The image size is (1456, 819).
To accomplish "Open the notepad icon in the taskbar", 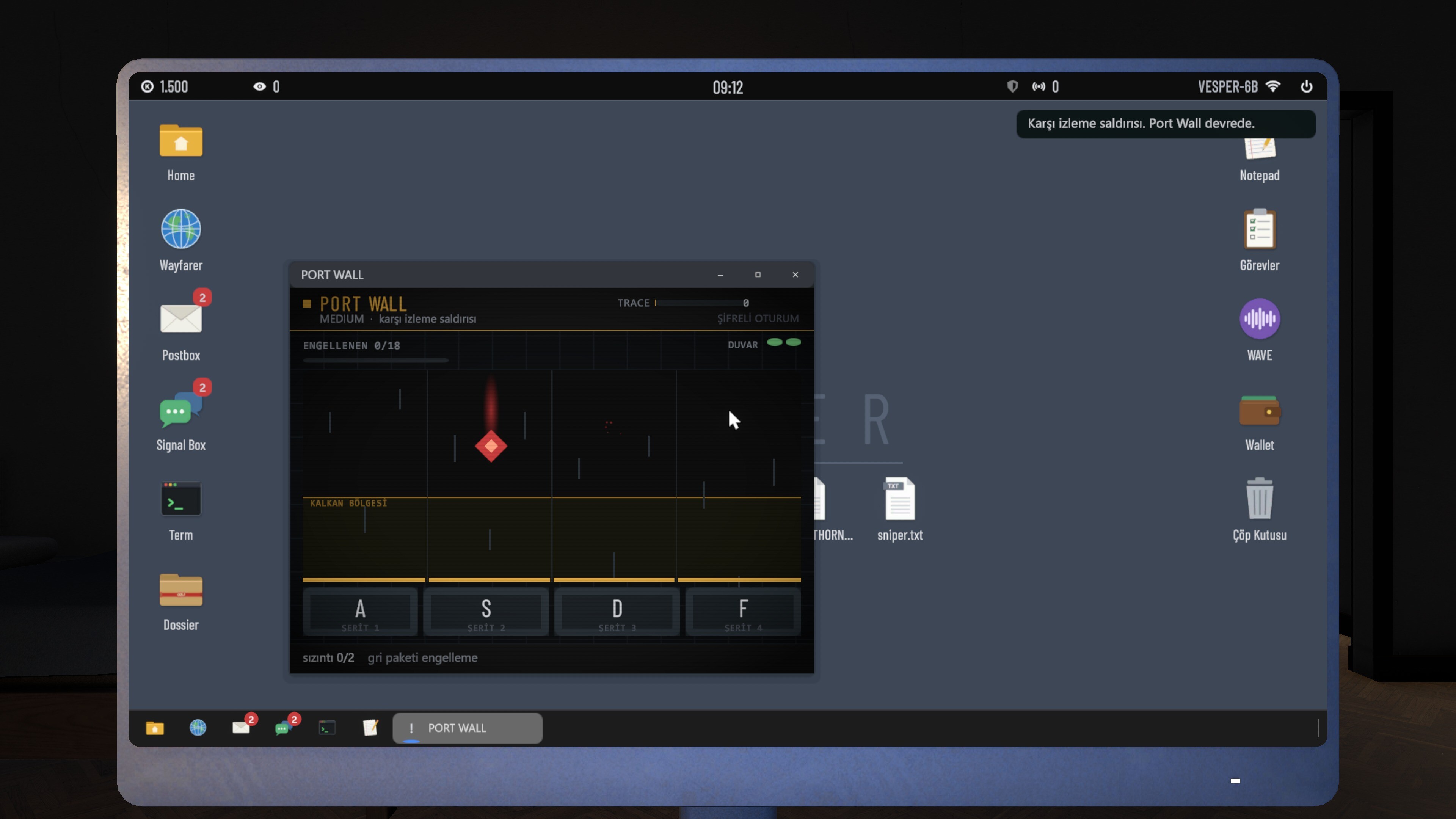I will pos(370,728).
